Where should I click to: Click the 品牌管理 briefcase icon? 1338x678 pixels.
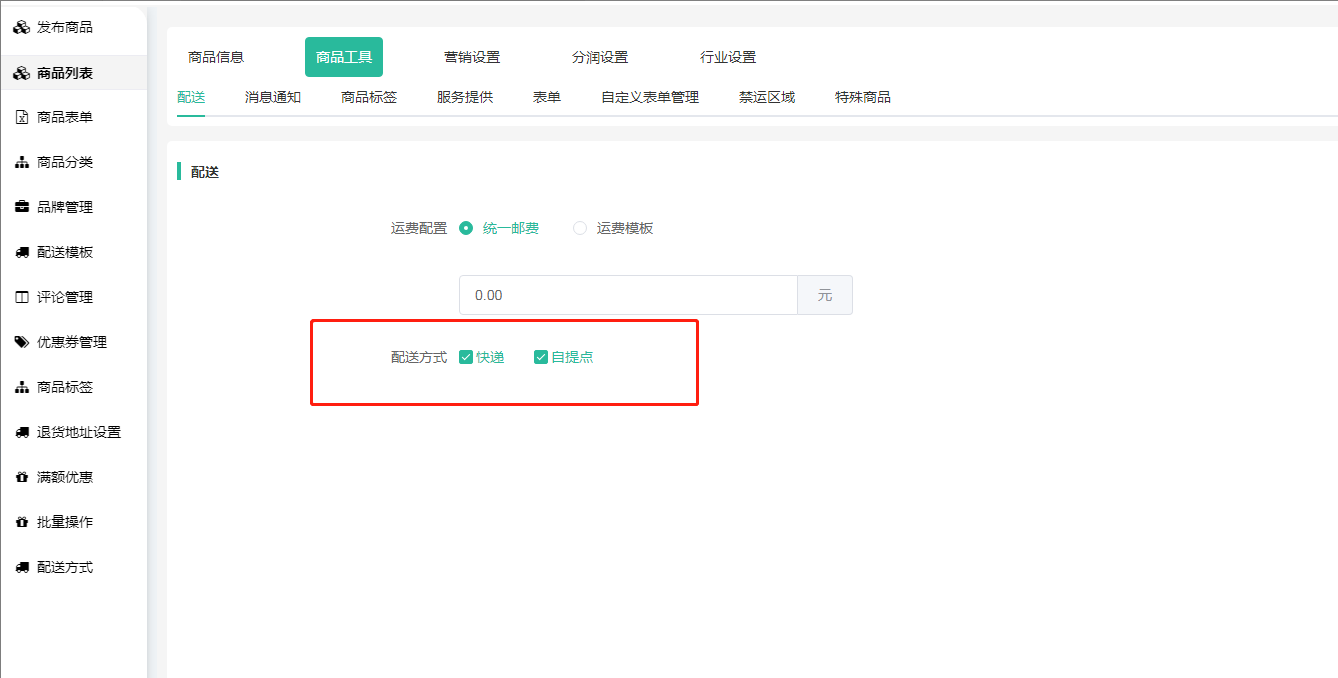[x=21, y=208]
